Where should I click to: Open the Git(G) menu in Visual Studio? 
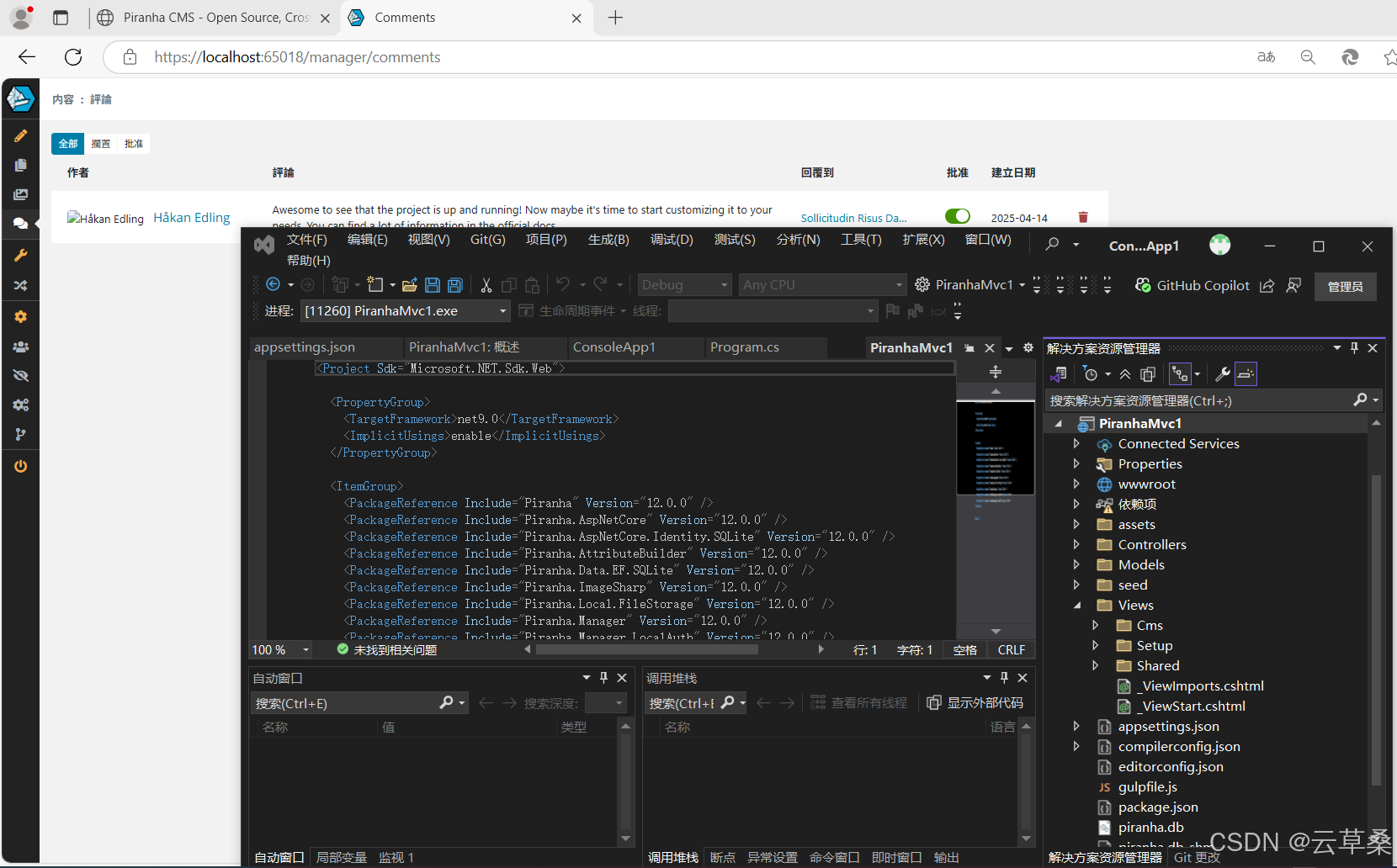(x=487, y=240)
